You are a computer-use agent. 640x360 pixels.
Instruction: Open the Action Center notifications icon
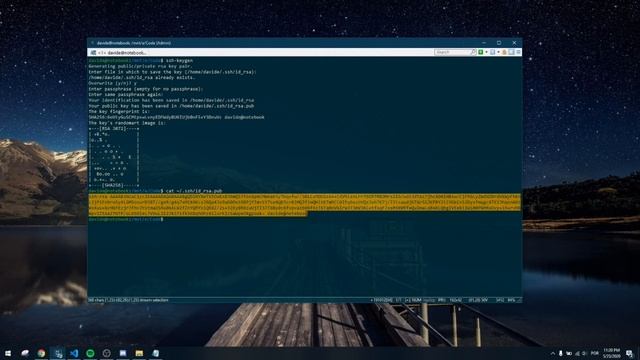pyautogui.click(x=629, y=353)
